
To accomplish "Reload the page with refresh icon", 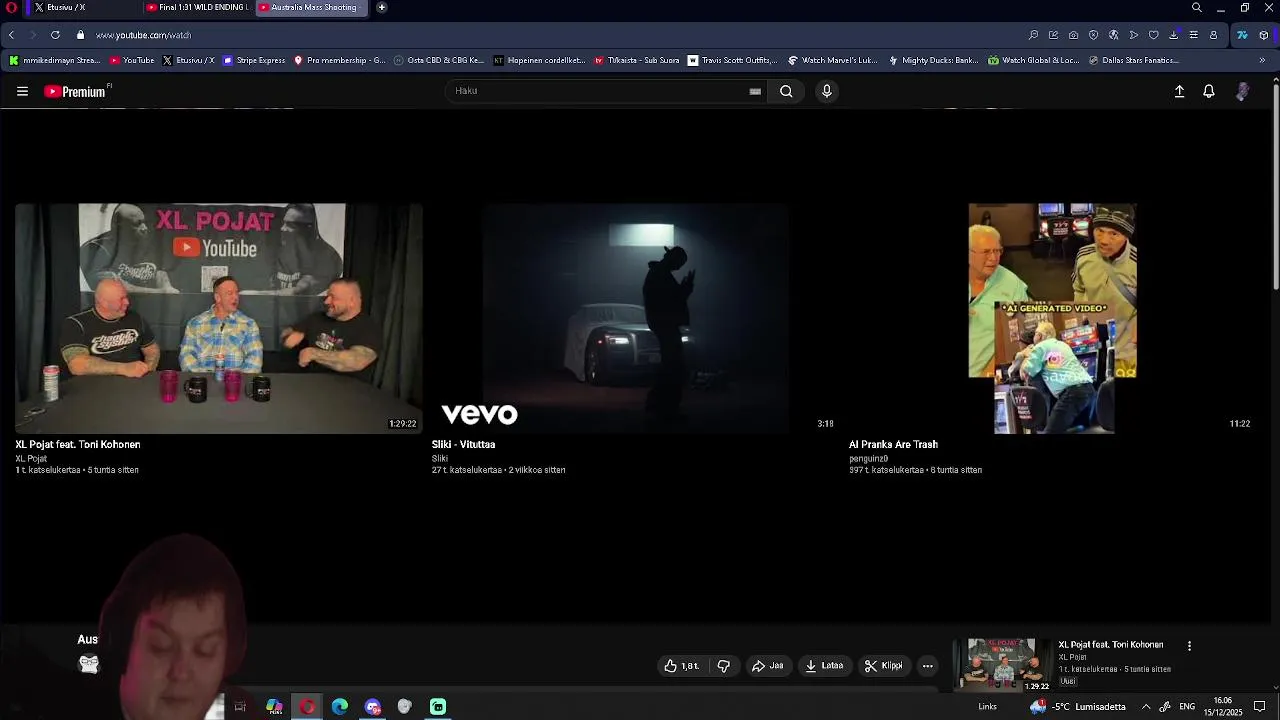I will tap(55, 35).
